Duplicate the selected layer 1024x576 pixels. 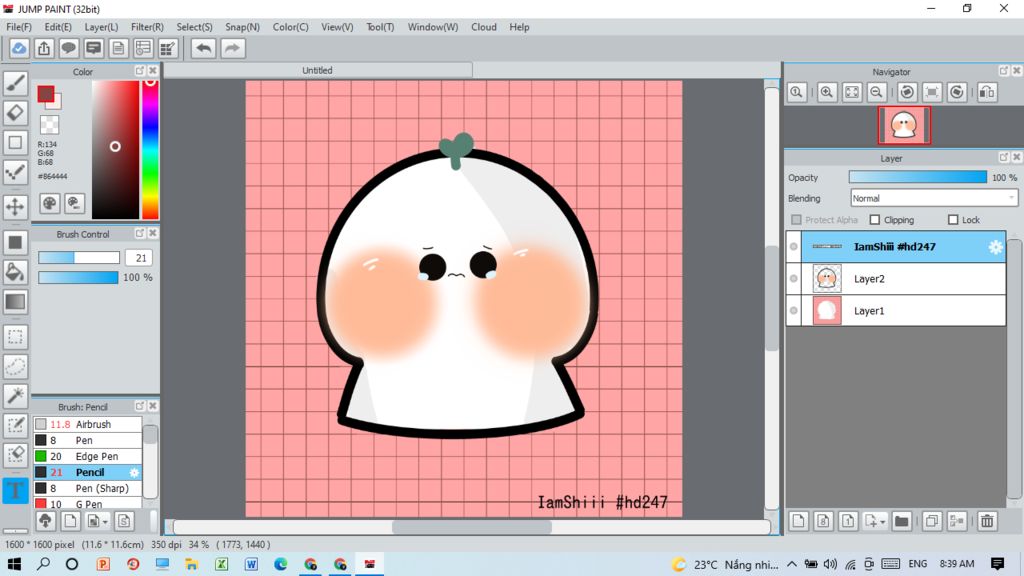932,521
